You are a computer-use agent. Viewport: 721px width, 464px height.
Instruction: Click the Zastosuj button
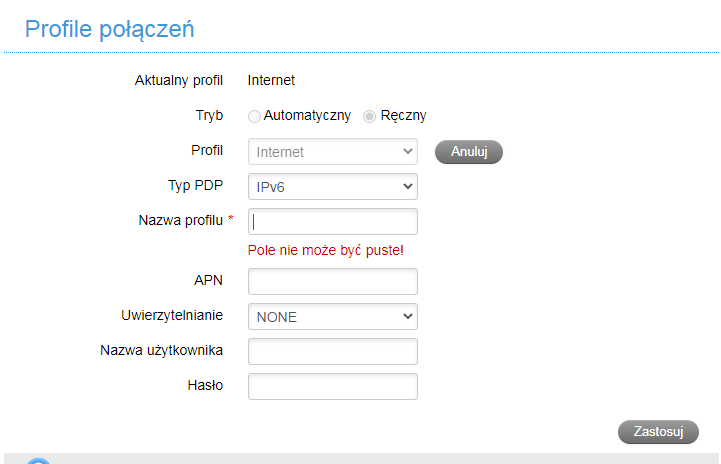pos(659,432)
